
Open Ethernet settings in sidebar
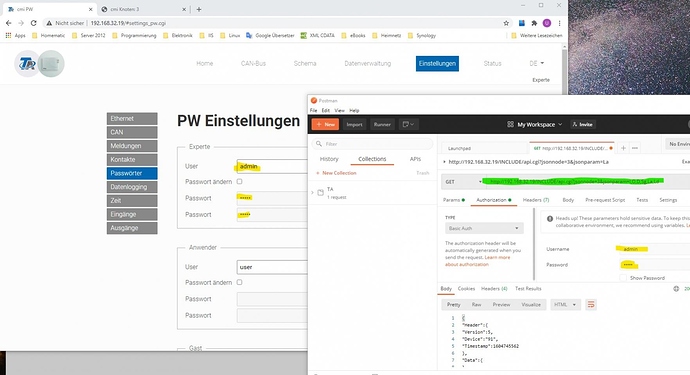132,118
